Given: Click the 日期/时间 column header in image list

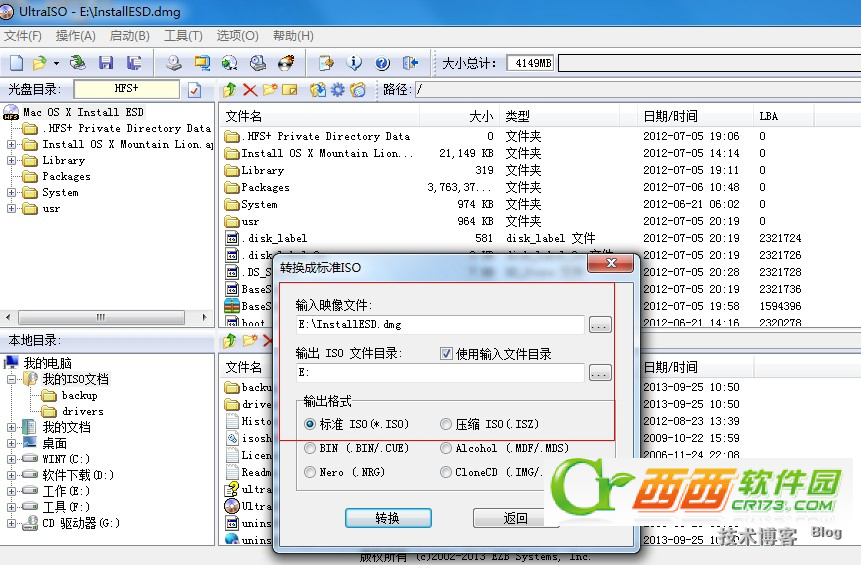Looking at the screenshot, I should click(670, 116).
